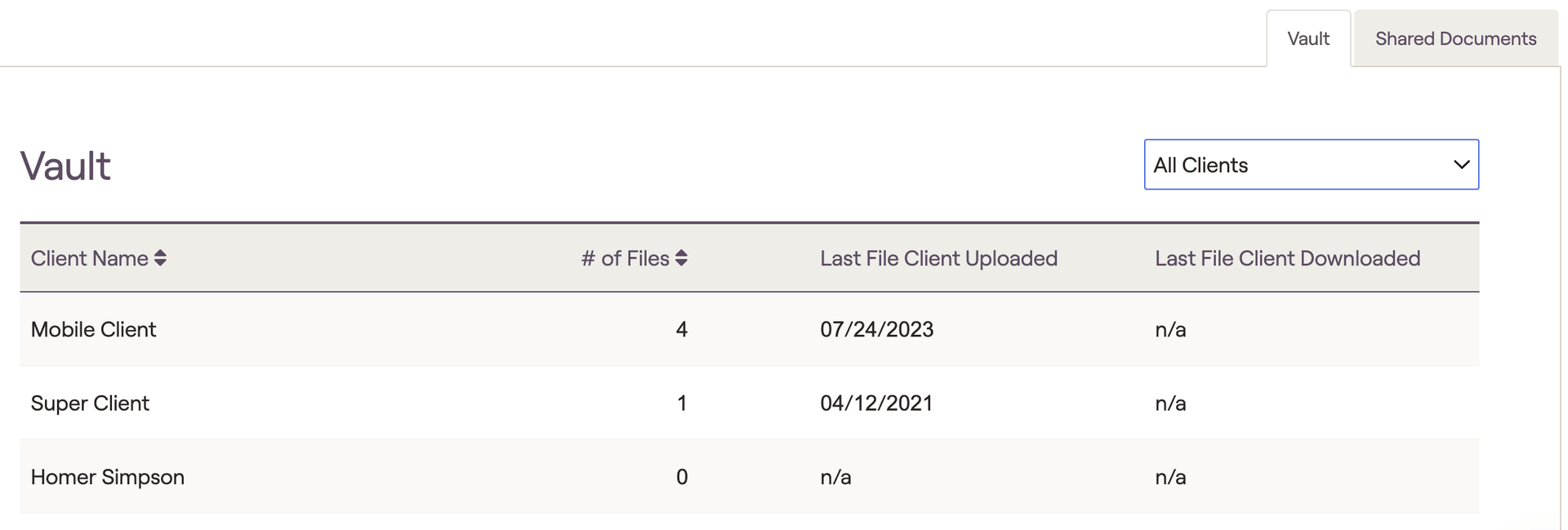
Task: Click Mobile Client upload date 07/24/2023
Action: click(876, 329)
